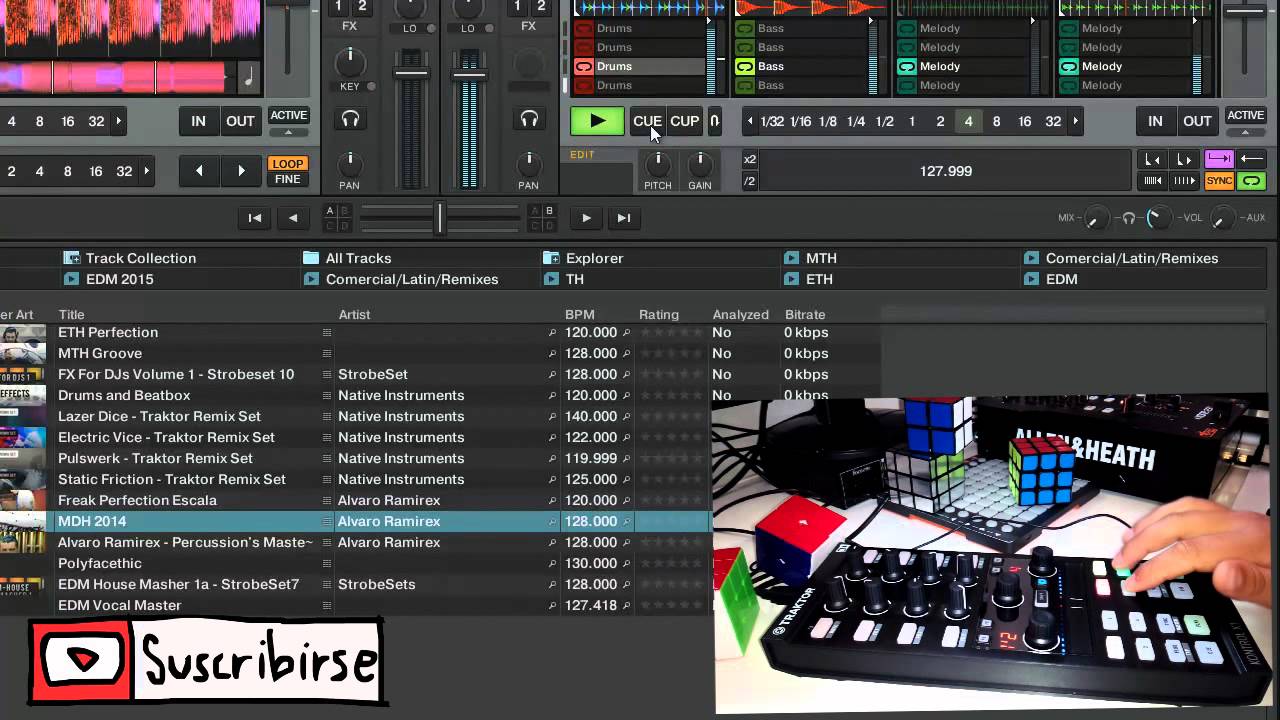Click the magenta snap-to-end icon
This screenshot has height=720, width=1280.
point(1219,159)
